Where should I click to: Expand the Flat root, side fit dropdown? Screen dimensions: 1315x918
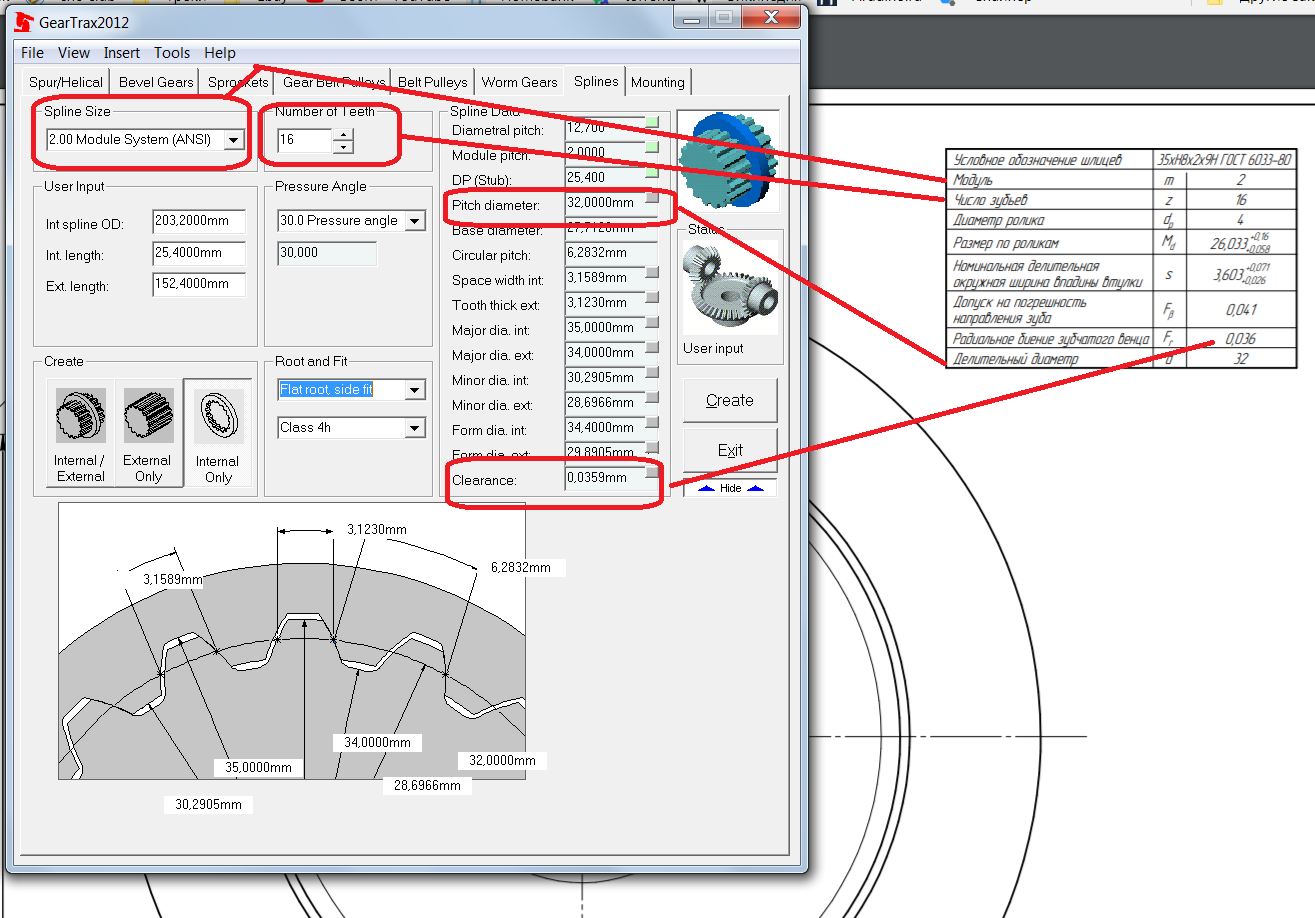point(415,390)
